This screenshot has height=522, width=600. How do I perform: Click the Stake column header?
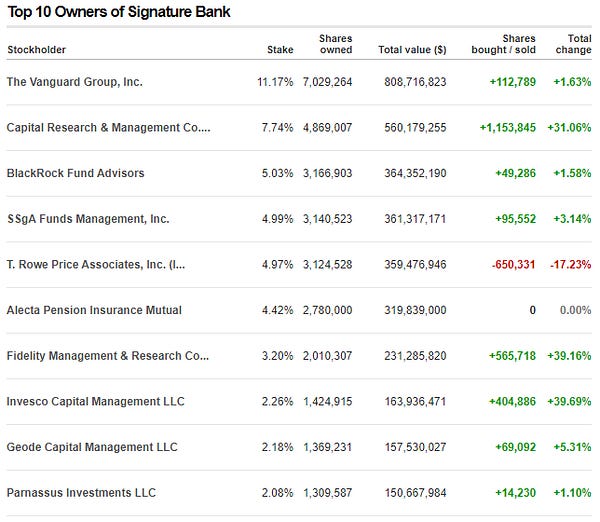[x=280, y=50]
